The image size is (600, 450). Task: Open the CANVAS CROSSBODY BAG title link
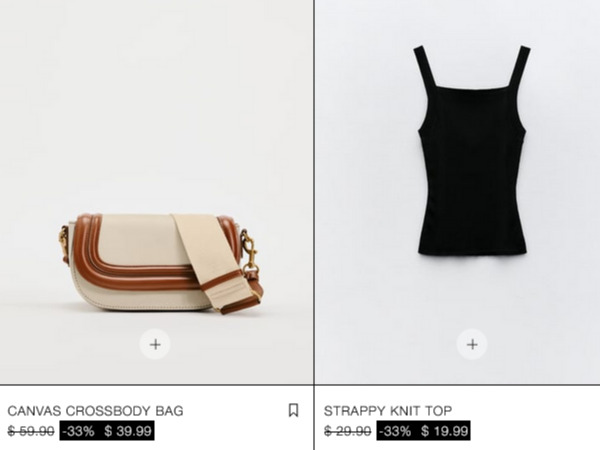(x=95, y=411)
